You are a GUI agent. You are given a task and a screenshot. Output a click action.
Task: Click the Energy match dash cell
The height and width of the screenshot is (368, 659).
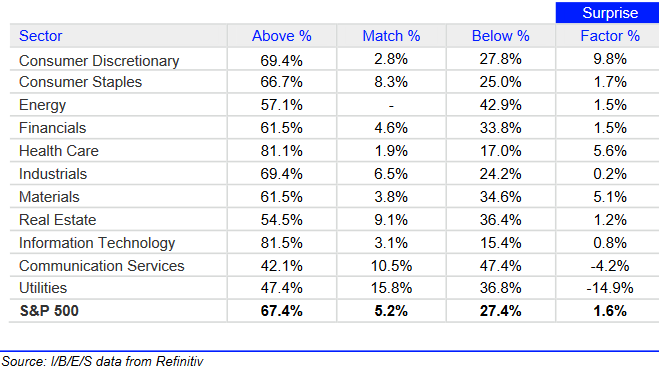tap(391, 105)
